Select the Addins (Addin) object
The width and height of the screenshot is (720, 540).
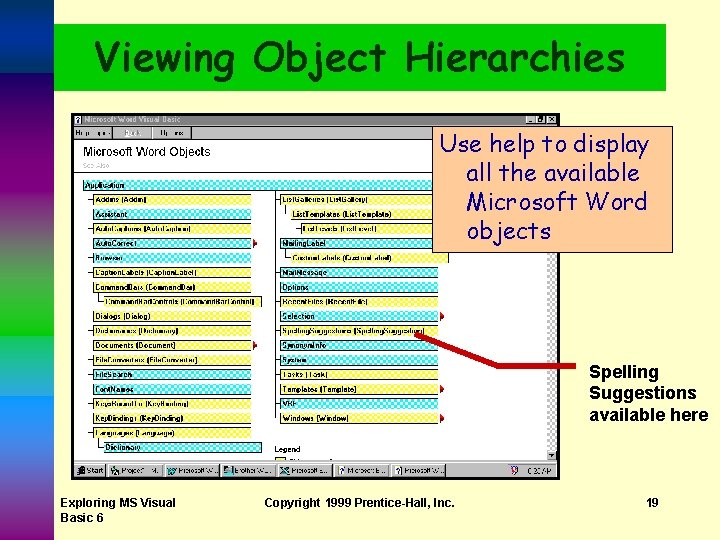pos(172,200)
